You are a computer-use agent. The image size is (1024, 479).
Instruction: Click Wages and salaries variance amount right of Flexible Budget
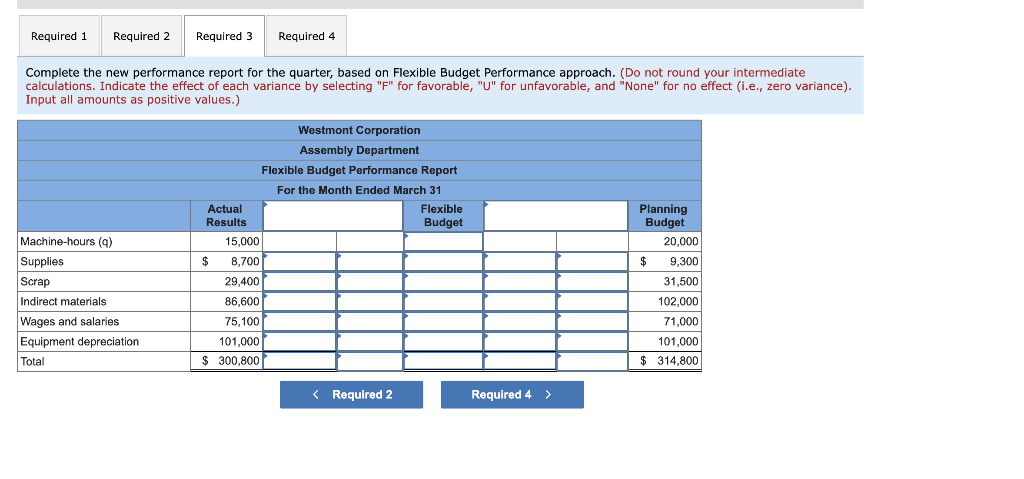coord(520,322)
